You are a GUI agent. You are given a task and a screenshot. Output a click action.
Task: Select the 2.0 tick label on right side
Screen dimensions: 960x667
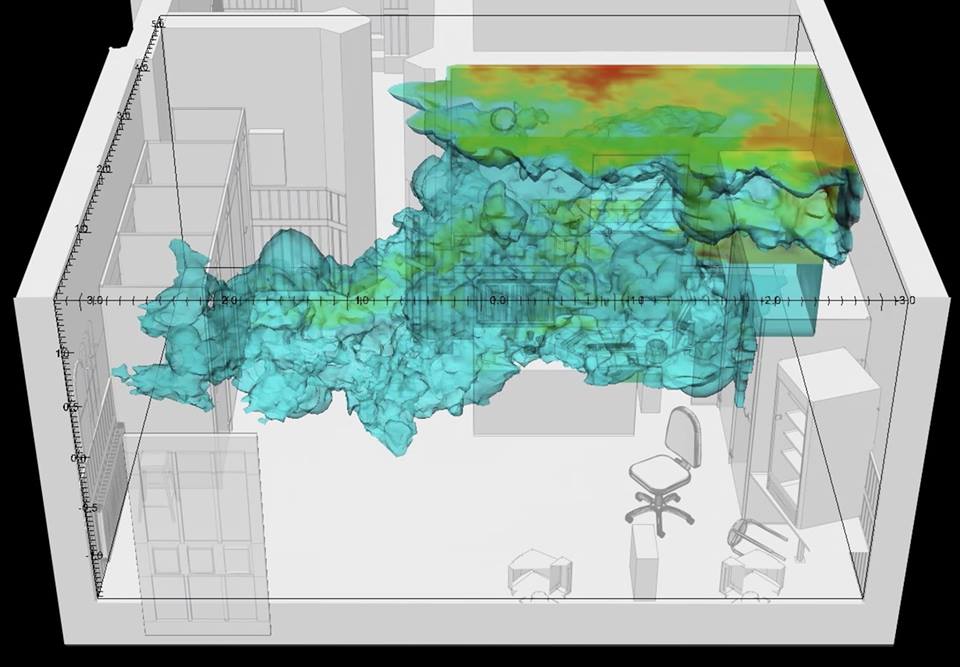click(x=771, y=300)
